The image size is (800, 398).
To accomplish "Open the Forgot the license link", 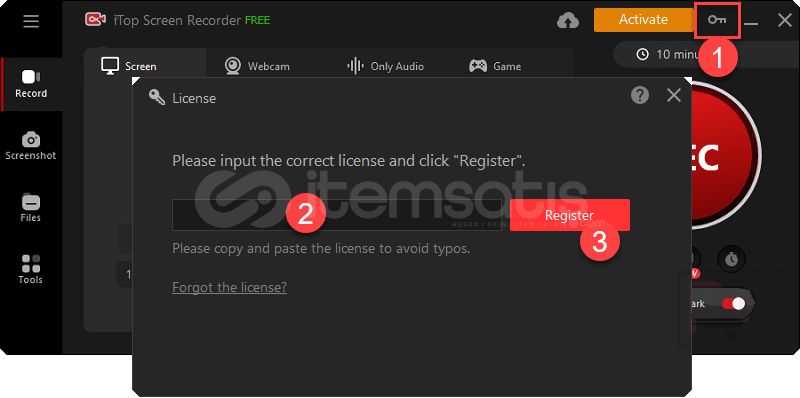I will tap(230, 287).
